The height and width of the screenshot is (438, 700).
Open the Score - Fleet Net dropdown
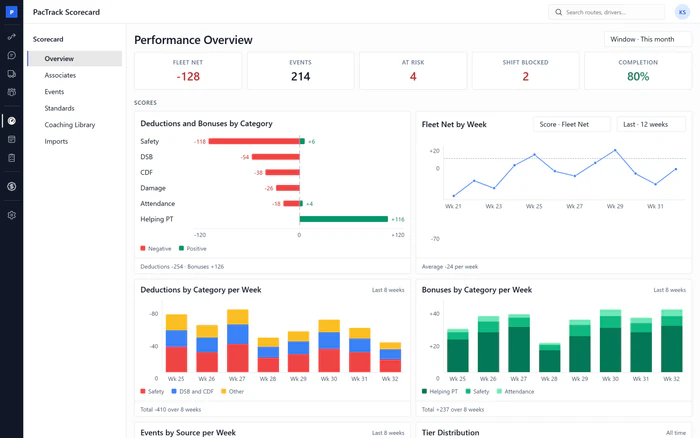(x=572, y=124)
